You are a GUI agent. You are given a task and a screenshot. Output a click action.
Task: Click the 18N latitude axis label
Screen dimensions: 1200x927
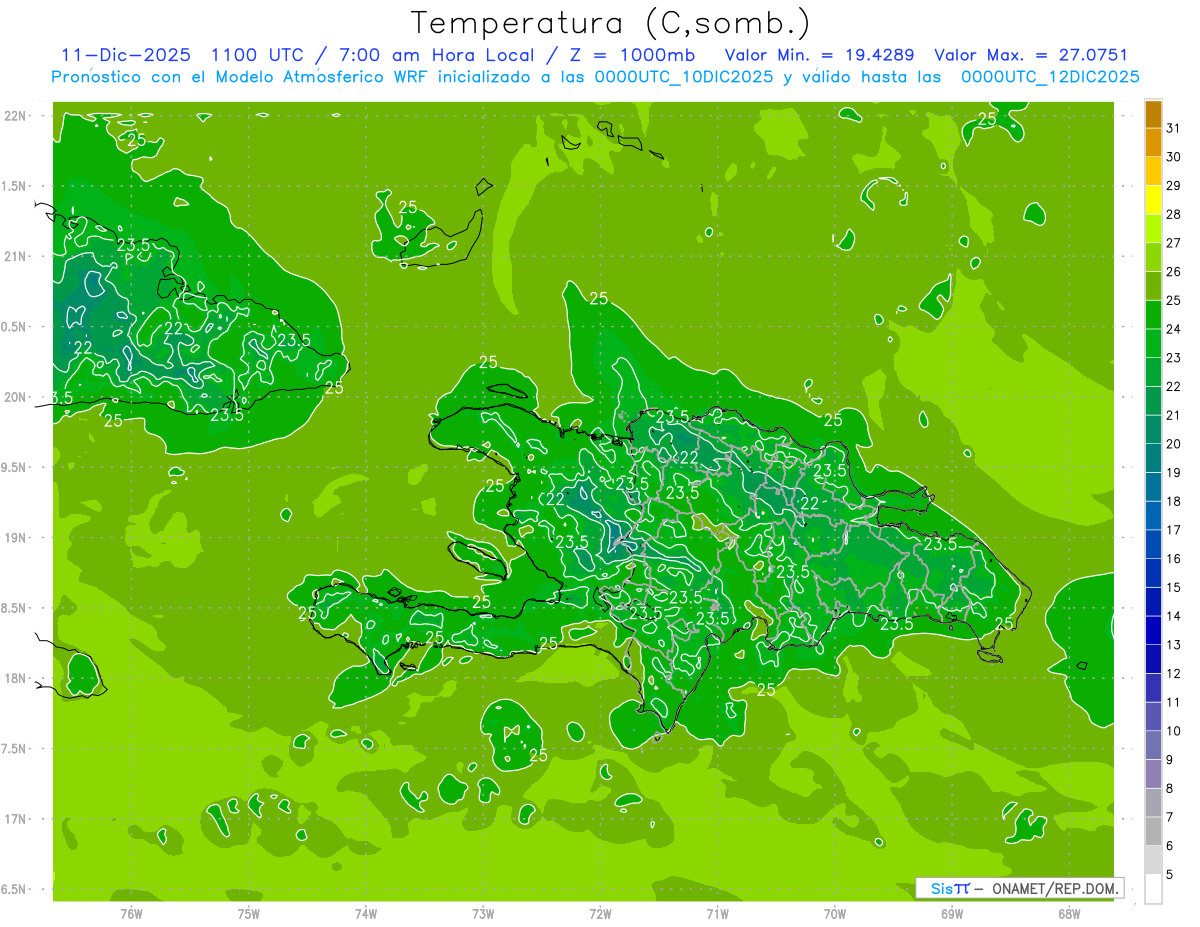pyautogui.click(x=16, y=678)
